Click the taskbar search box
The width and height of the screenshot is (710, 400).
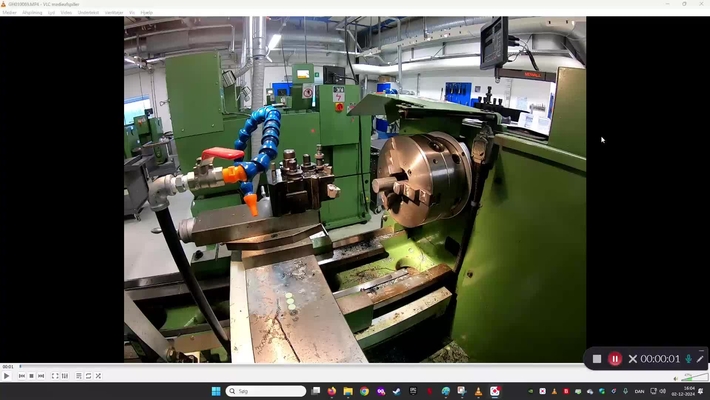266,391
